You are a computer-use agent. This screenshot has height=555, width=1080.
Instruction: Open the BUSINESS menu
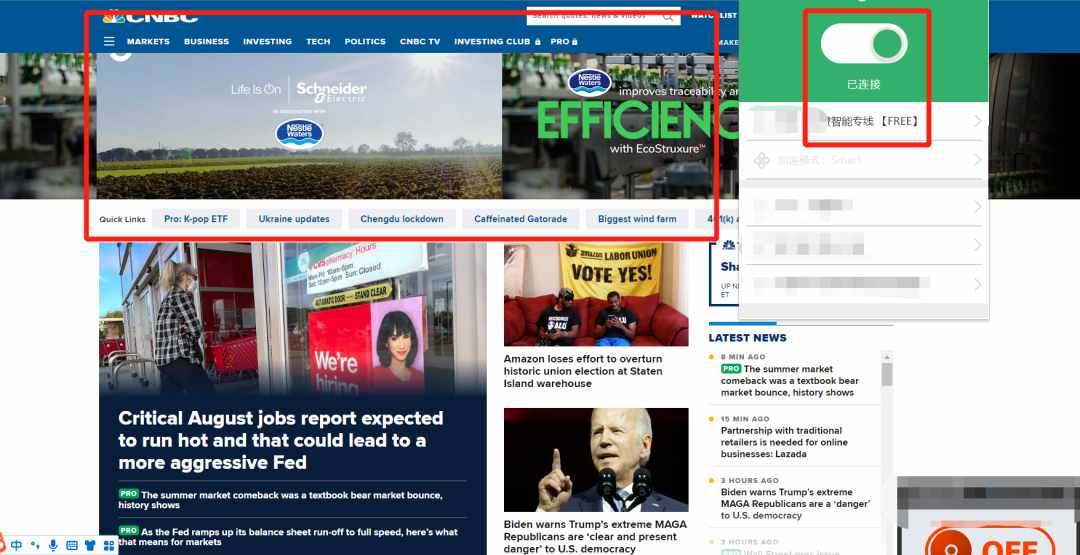206,41
